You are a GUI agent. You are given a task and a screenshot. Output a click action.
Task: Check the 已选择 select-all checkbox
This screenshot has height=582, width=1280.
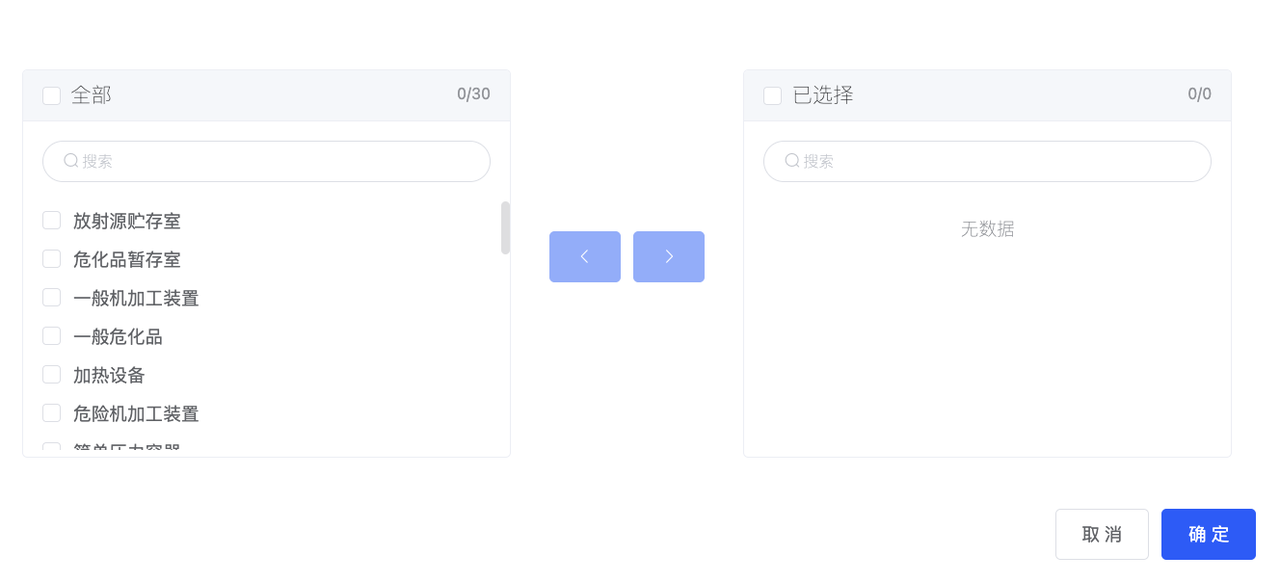tap(773, 96)
